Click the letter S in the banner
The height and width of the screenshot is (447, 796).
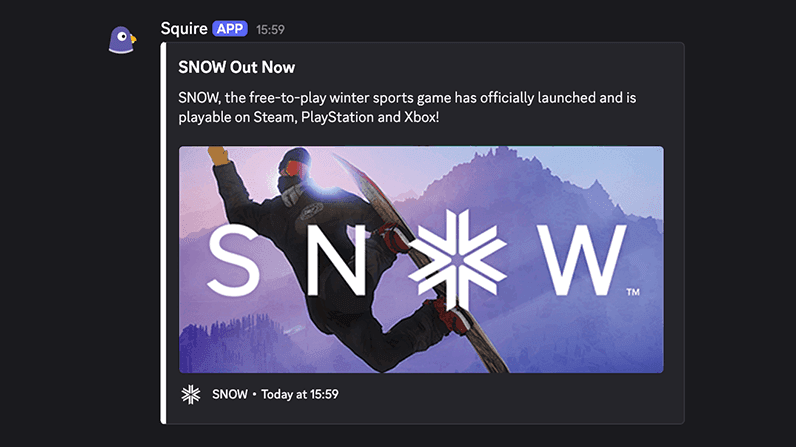pos(234,260)
